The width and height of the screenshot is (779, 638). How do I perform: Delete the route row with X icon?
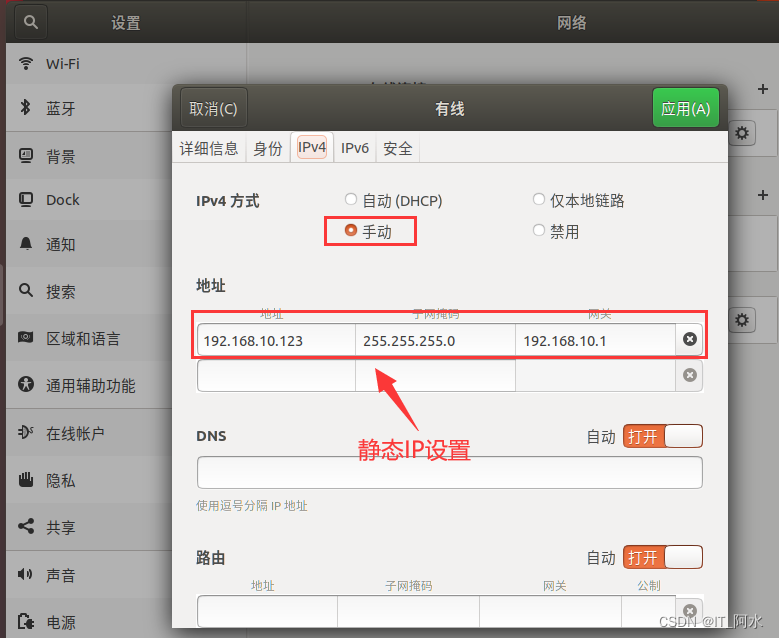point(690,611)
